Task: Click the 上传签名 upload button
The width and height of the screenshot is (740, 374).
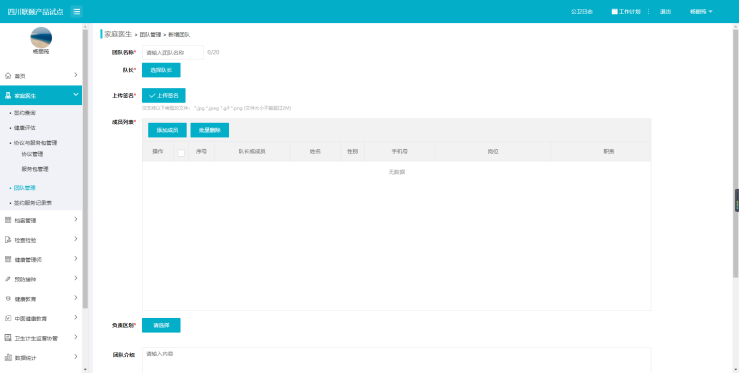Action: 164,95
